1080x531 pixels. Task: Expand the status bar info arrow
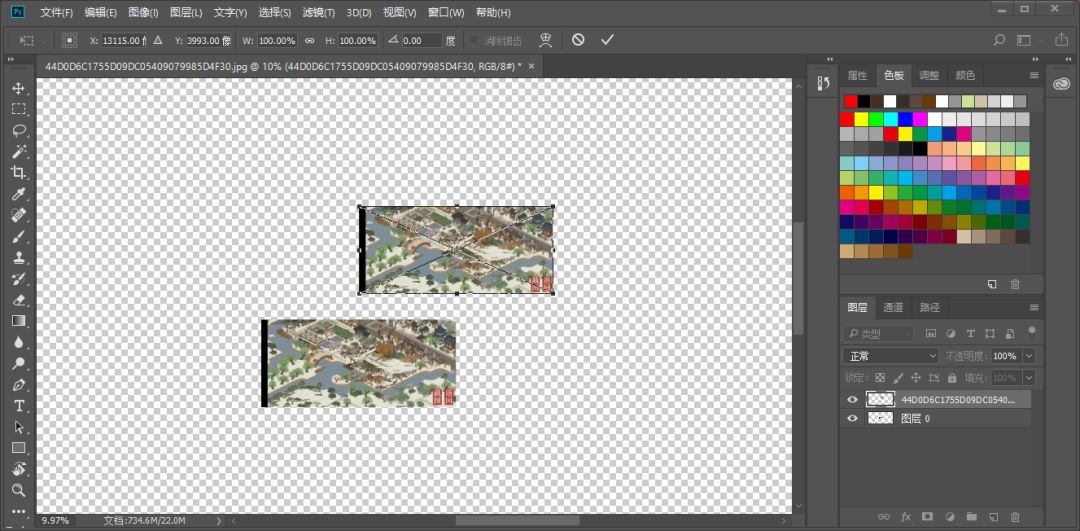219,521
